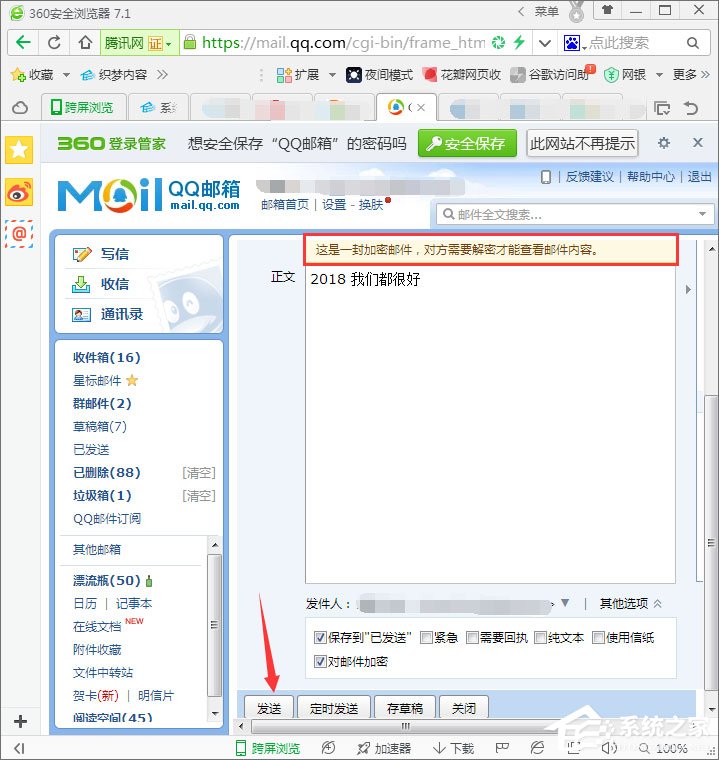Open 加速器 in status bar
The height and width of the screenshot is (760, 719).
click(x=384, y=748)
